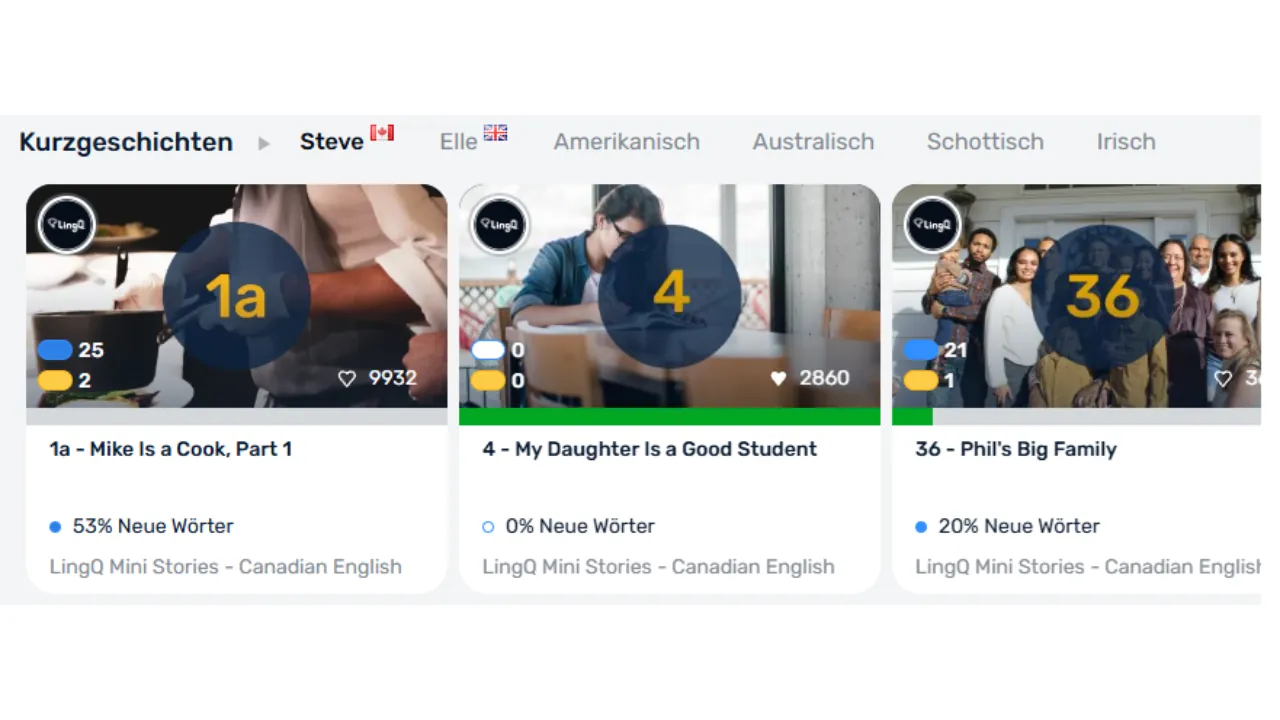Open the Irisch tab

(x=1126, y=142)
